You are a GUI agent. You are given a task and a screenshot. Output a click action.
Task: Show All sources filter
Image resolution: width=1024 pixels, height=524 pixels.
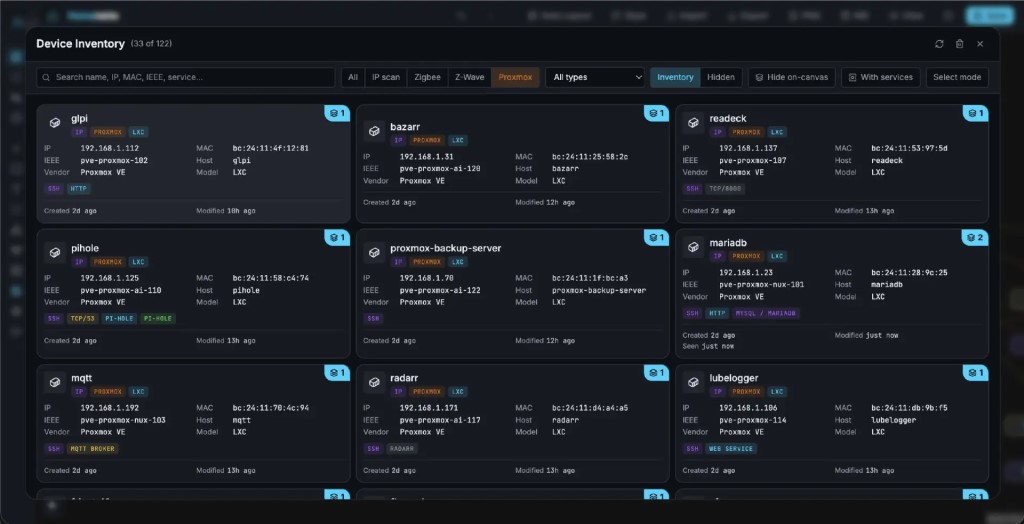[353, 77]
